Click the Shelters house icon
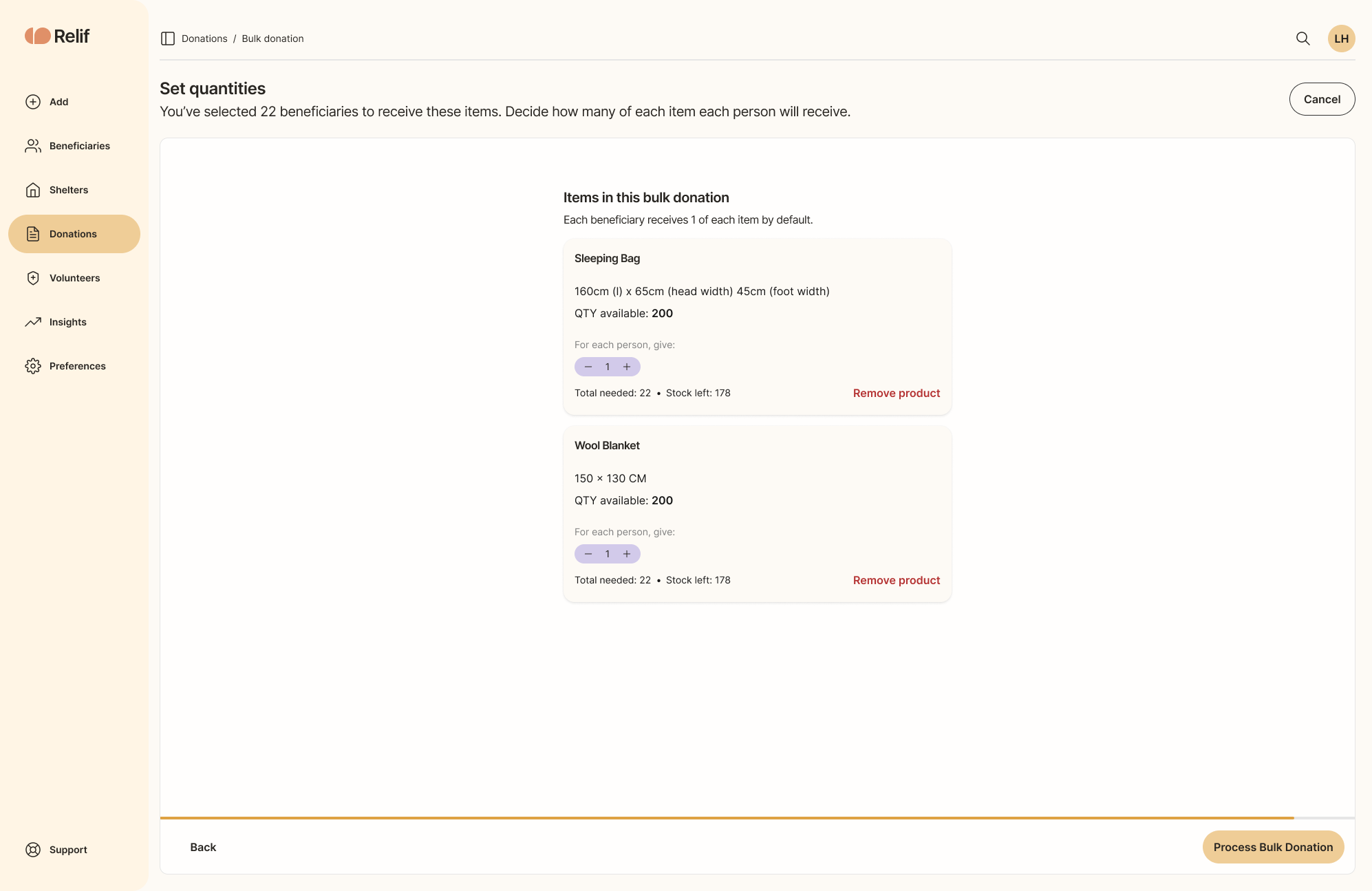The image size is (1372, 891). [x=33, y=190]
